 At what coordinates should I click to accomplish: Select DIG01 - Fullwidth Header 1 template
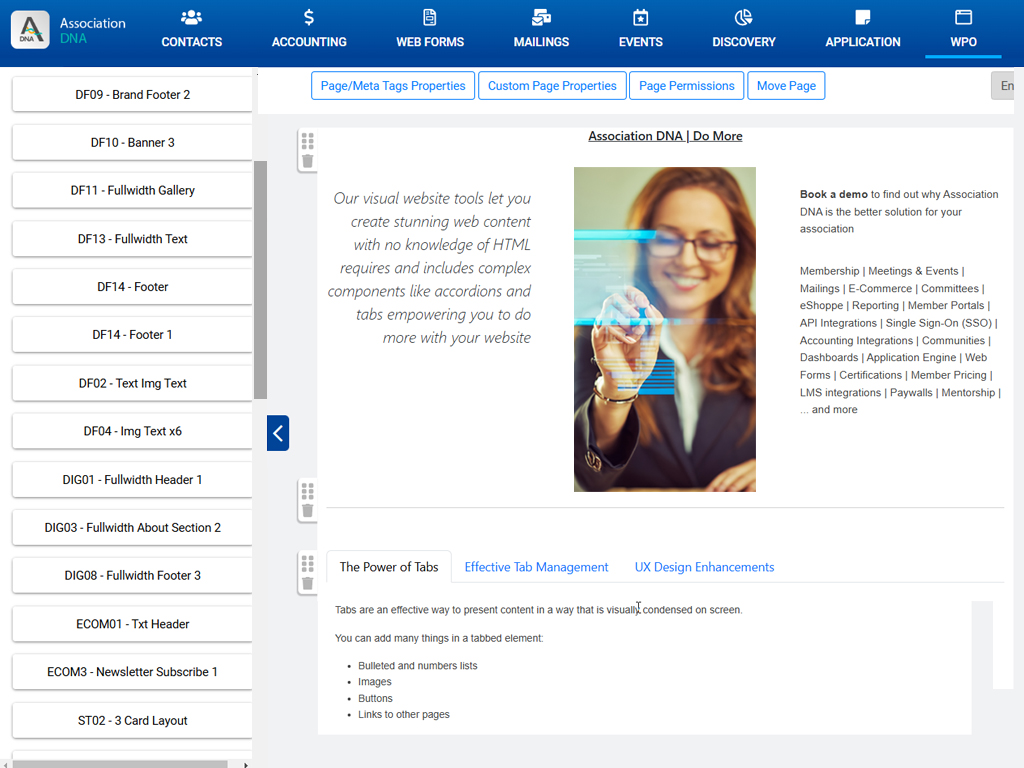[133, 479]
